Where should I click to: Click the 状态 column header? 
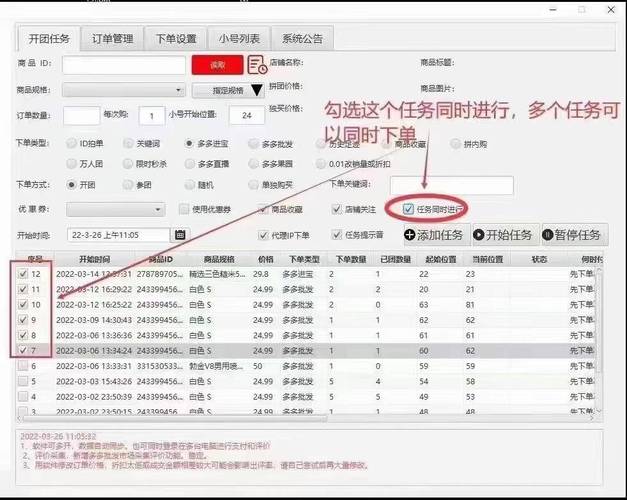pos(539,259)
